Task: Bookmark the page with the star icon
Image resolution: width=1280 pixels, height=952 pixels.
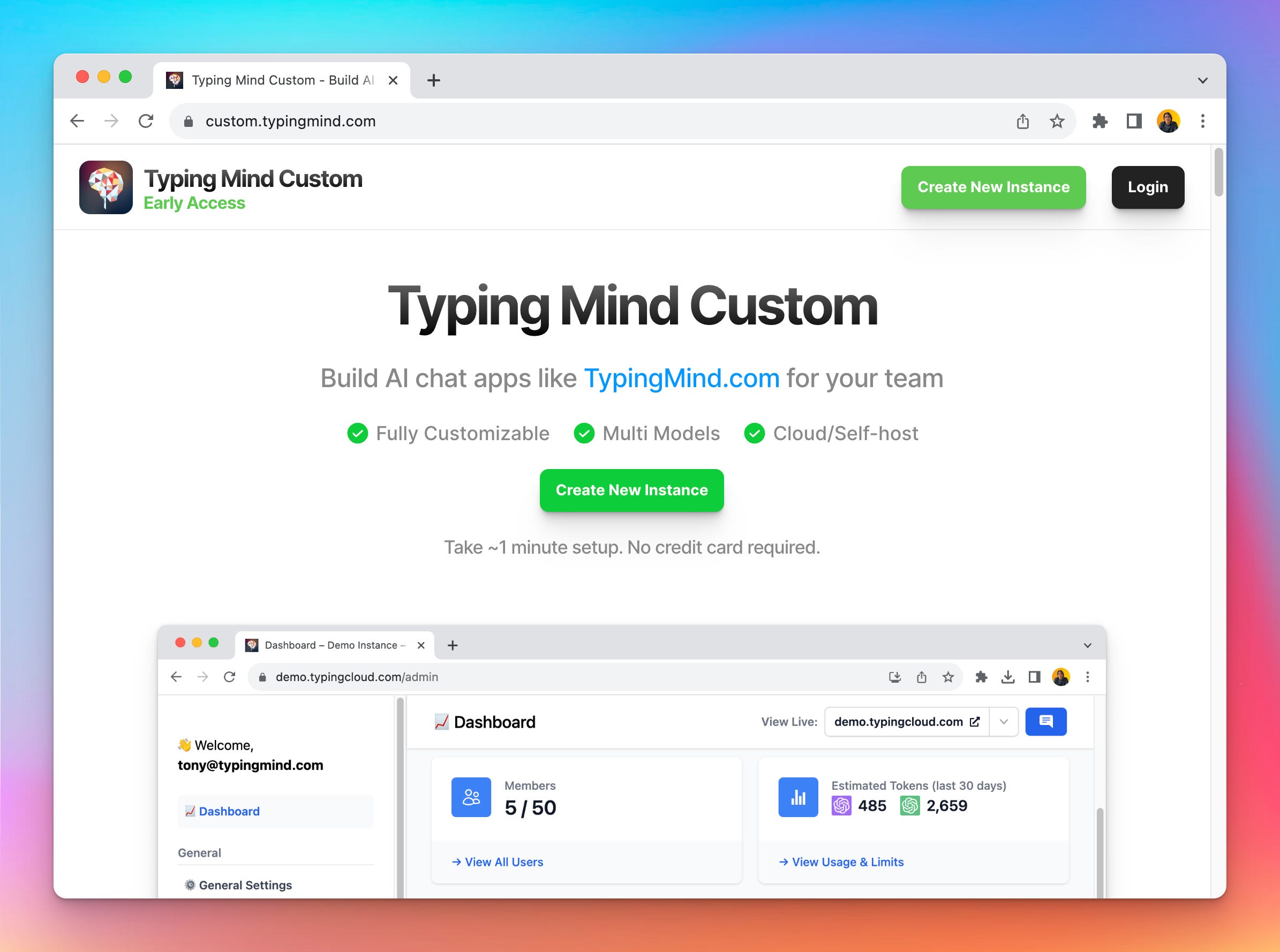Action: 1057,121
